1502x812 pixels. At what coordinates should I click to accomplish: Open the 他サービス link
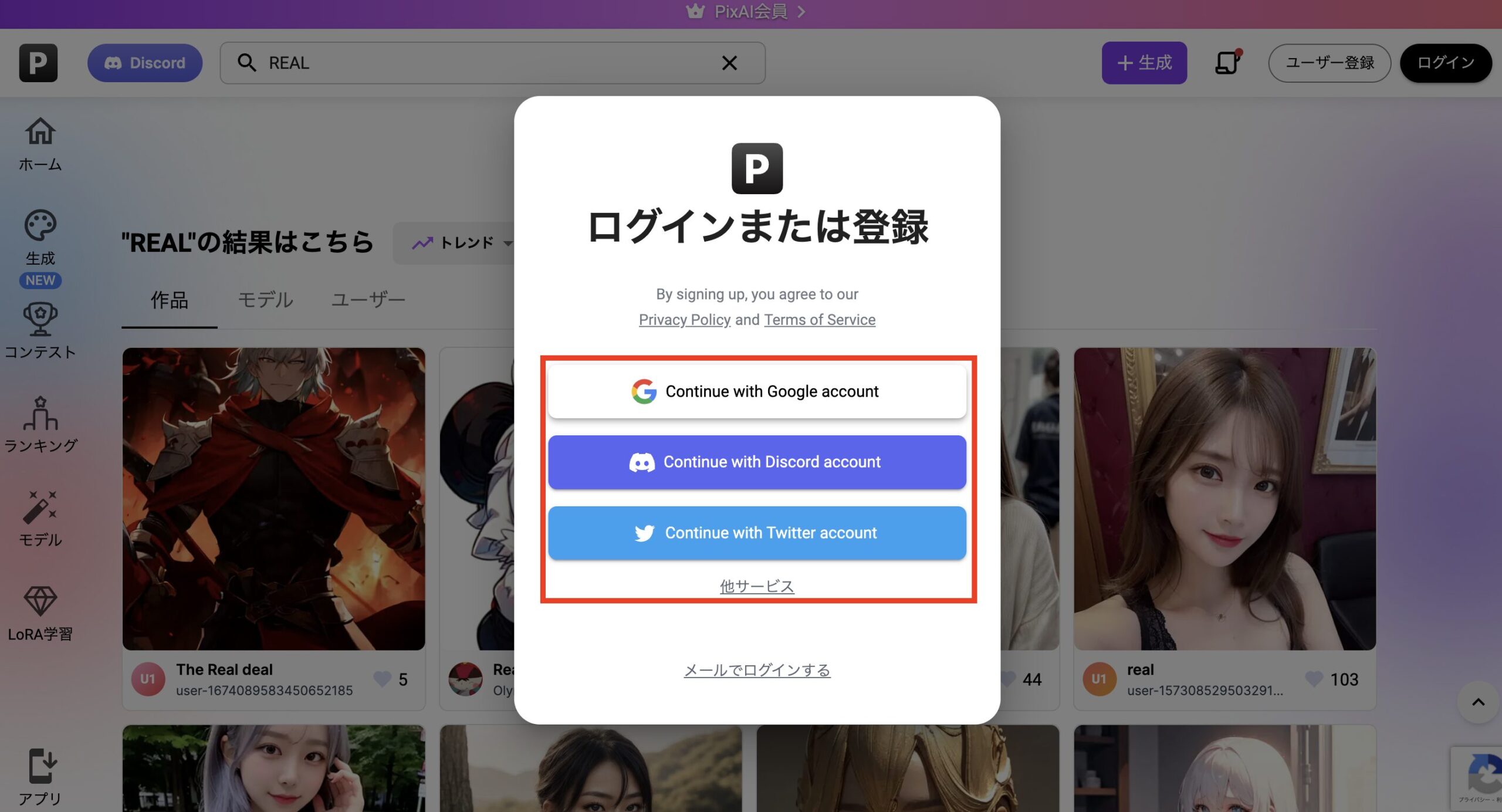757,586
